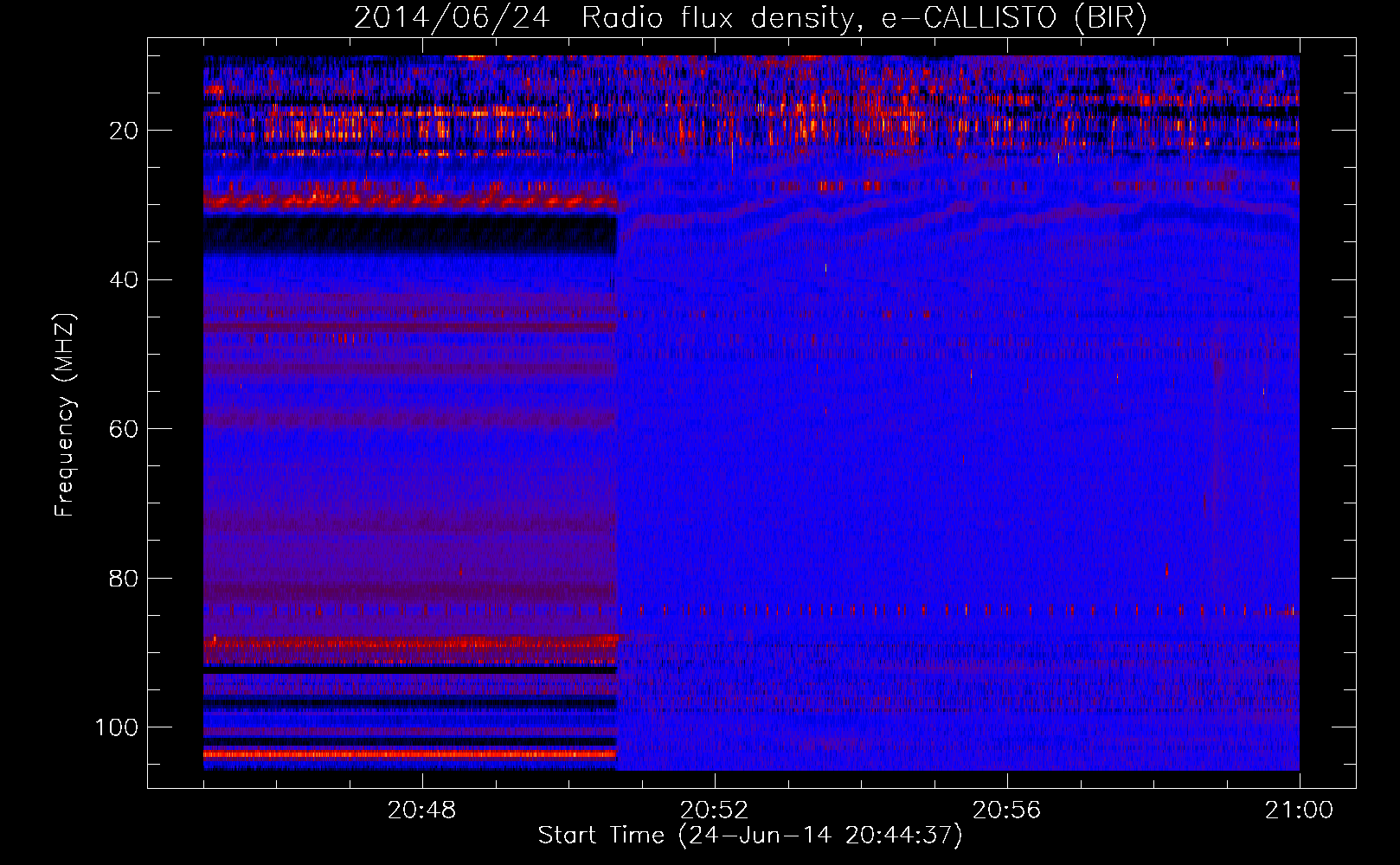Click the 20:52 time tick label
This screenshot has width=1400, height=865.
click(x=714, y=811)
